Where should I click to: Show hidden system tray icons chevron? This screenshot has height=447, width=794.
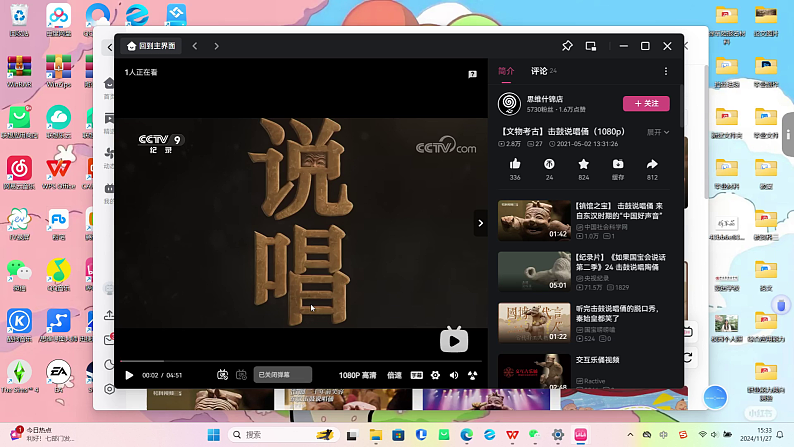[x=630, y=435]
